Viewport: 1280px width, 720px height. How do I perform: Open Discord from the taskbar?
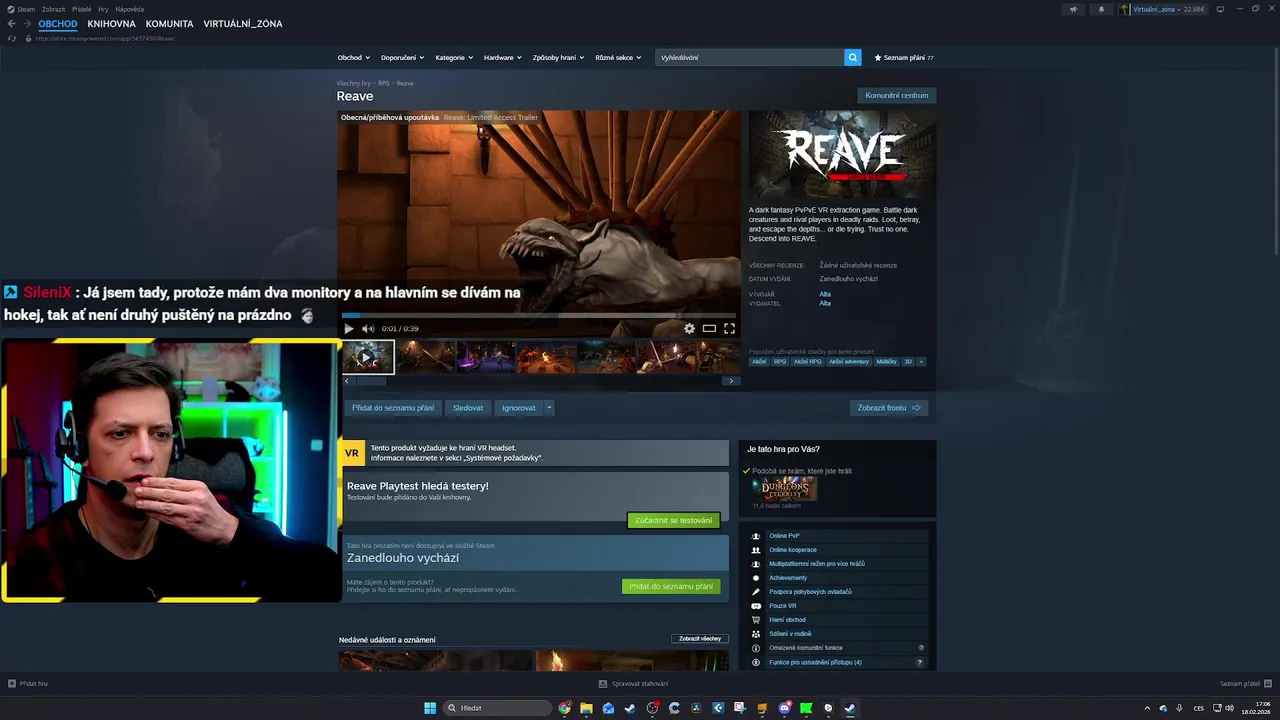coord(784,708)
